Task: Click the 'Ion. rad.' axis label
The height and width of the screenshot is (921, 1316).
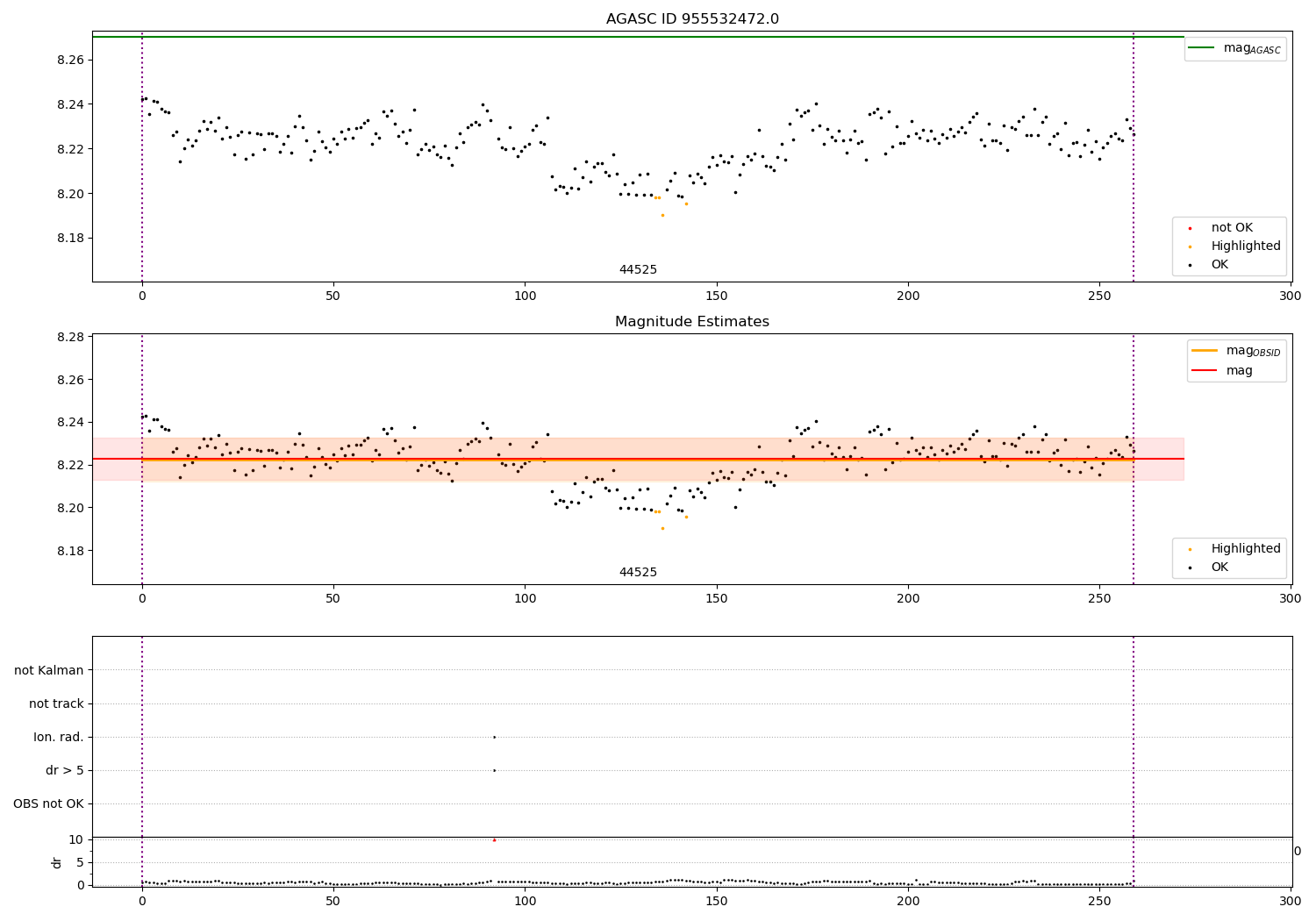Action: 59,737
